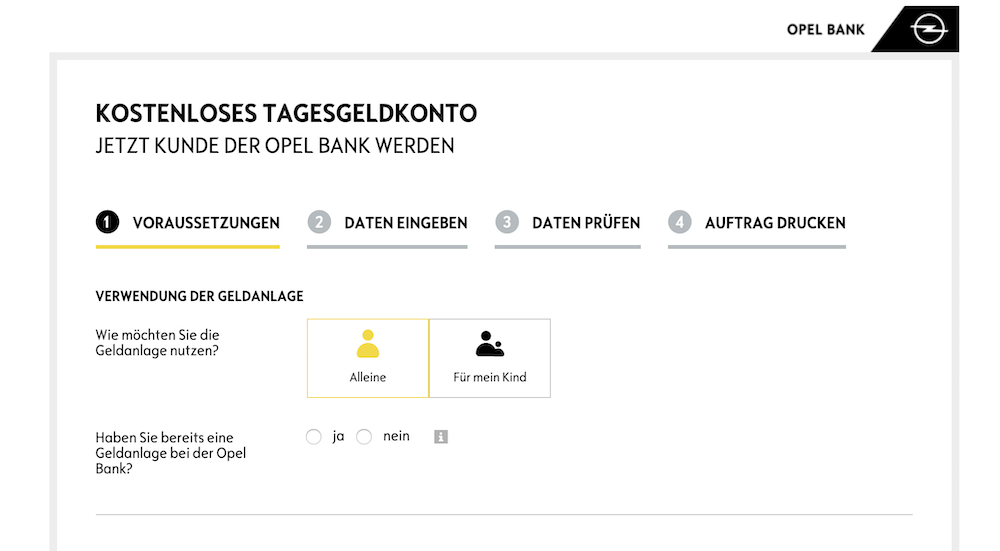Select the 'ja' radio button
This screenshot has height=551, width=1000.
313,437
